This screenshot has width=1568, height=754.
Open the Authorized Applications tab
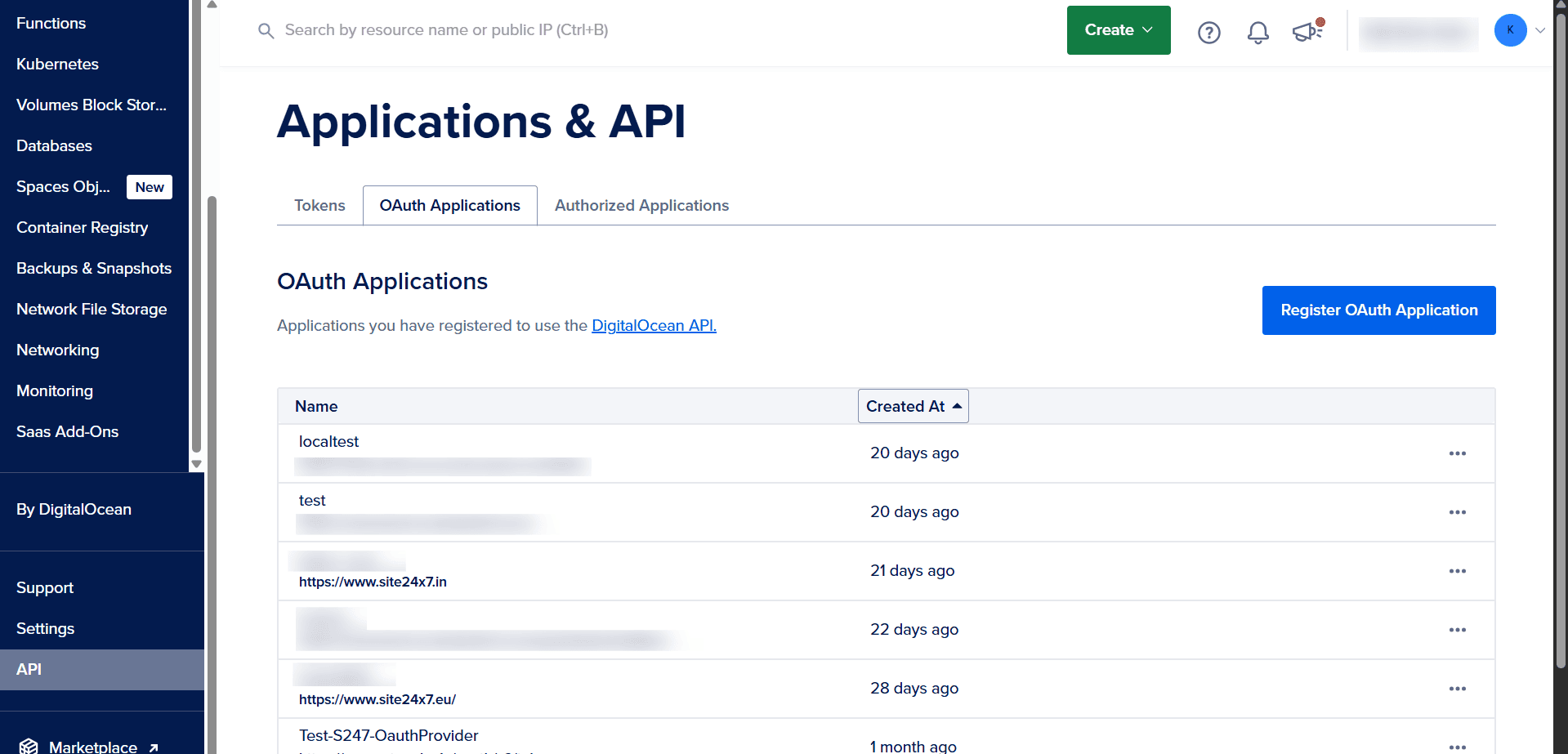pos(641,205)
